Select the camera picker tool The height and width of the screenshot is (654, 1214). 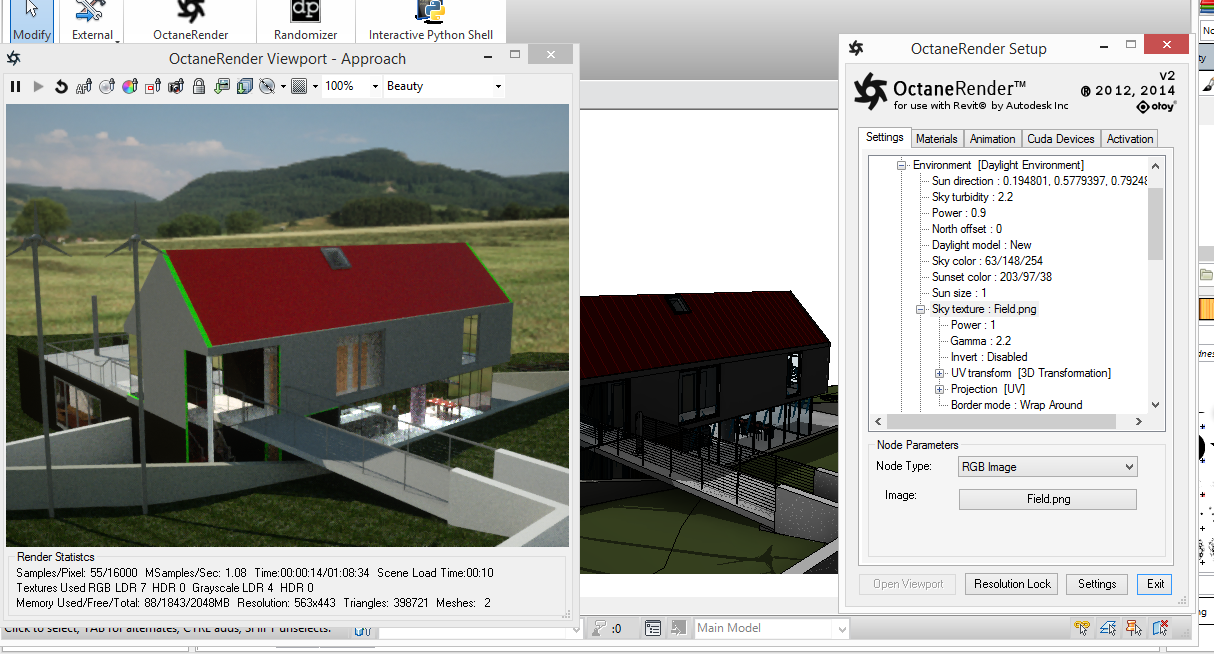176,87
